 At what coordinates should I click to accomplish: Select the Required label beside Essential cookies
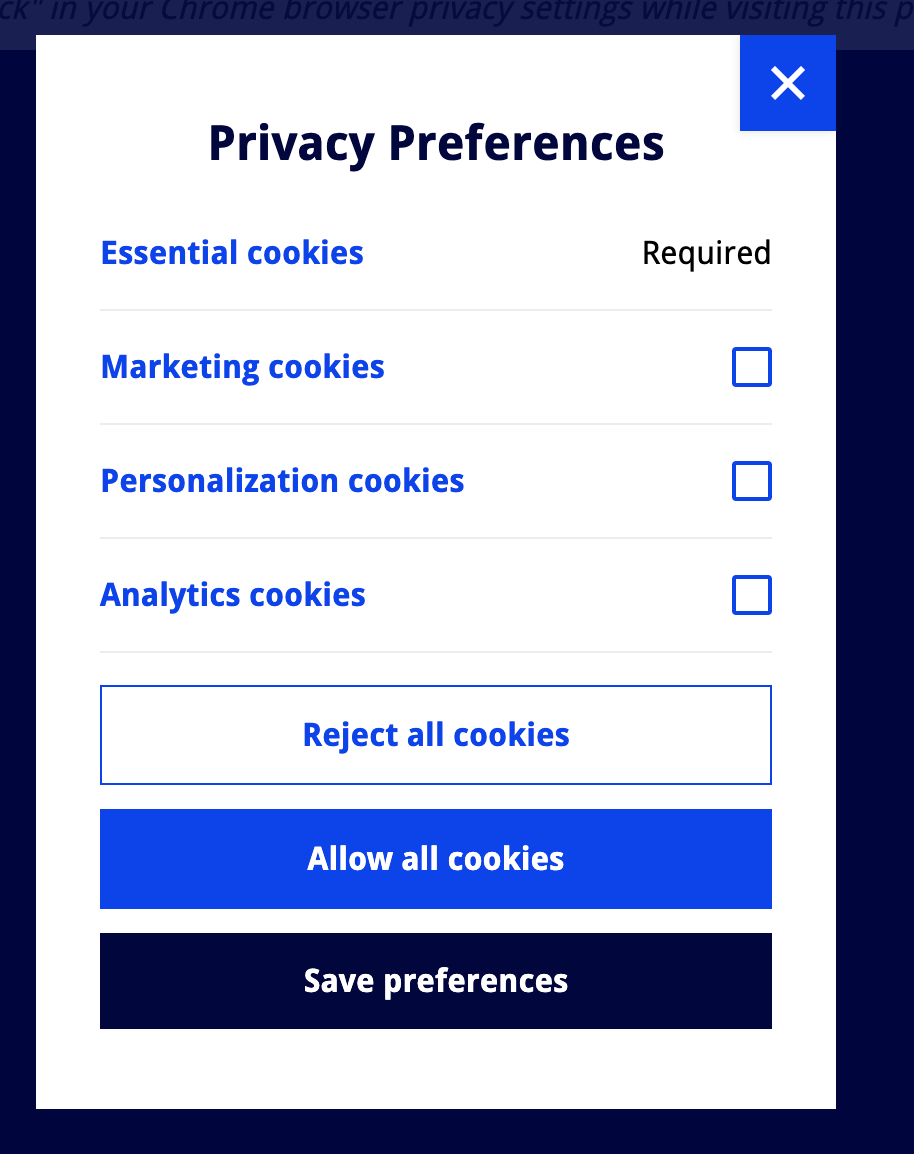coord(706,253)
